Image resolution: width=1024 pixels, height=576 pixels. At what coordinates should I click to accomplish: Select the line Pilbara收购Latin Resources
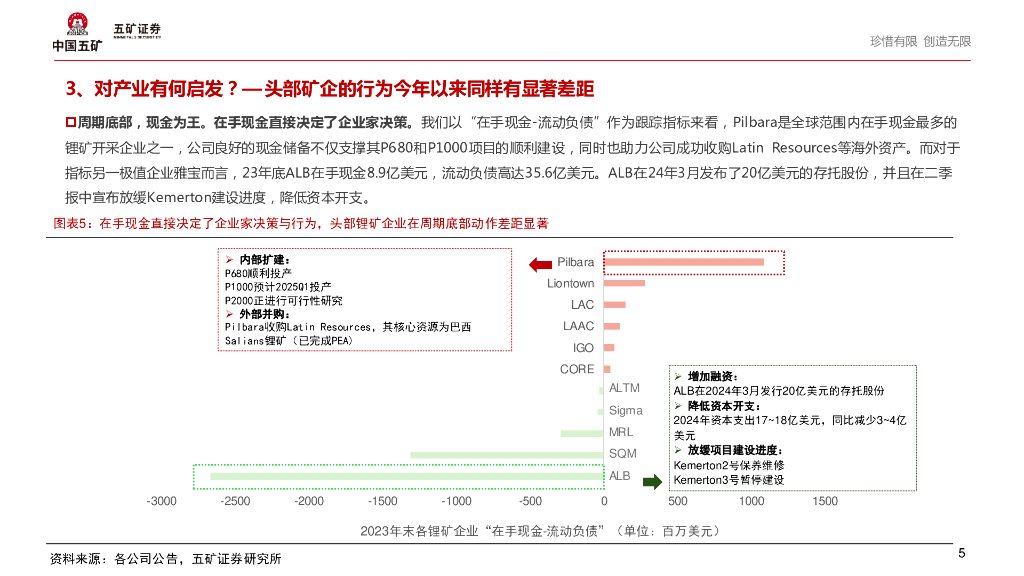(x=347, y=327)
